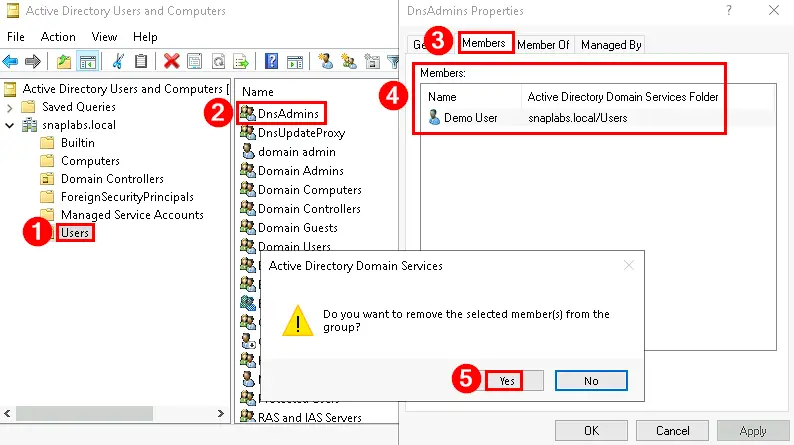
Task: Open the View menu
Action: [x=104, y=37]
